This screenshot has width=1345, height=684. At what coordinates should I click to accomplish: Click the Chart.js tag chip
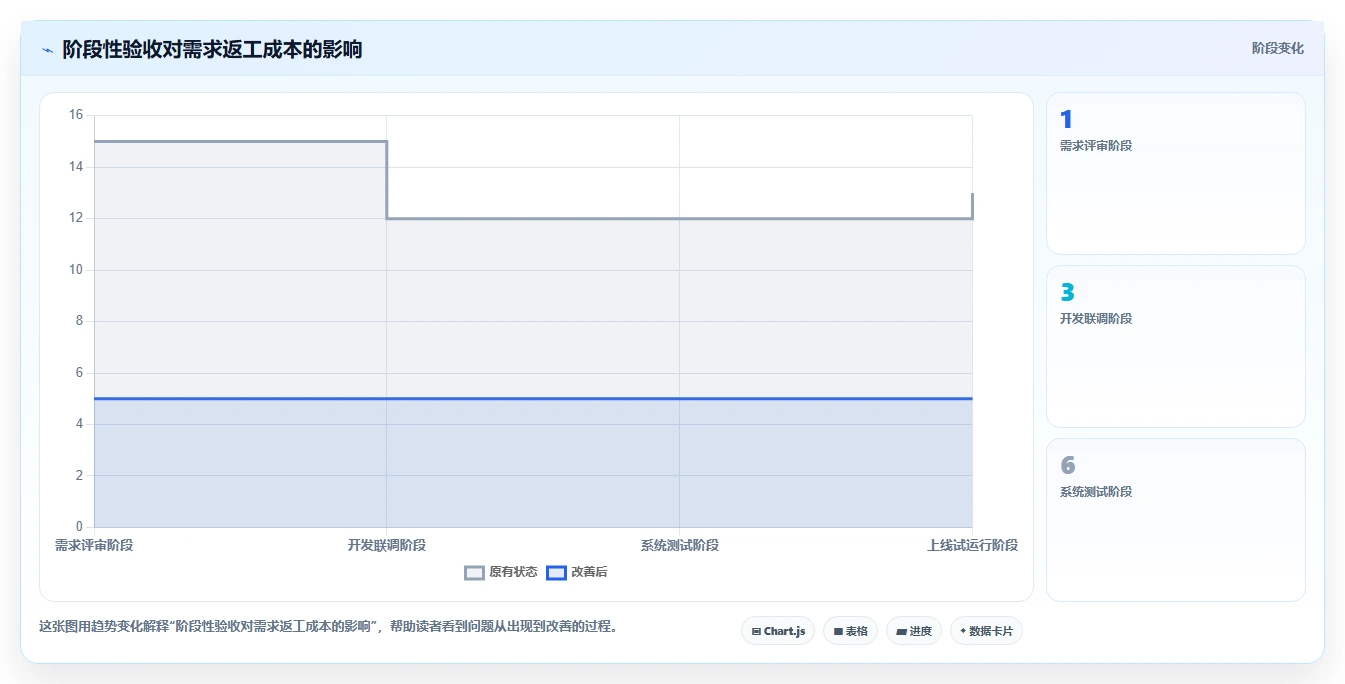[778, 631]
